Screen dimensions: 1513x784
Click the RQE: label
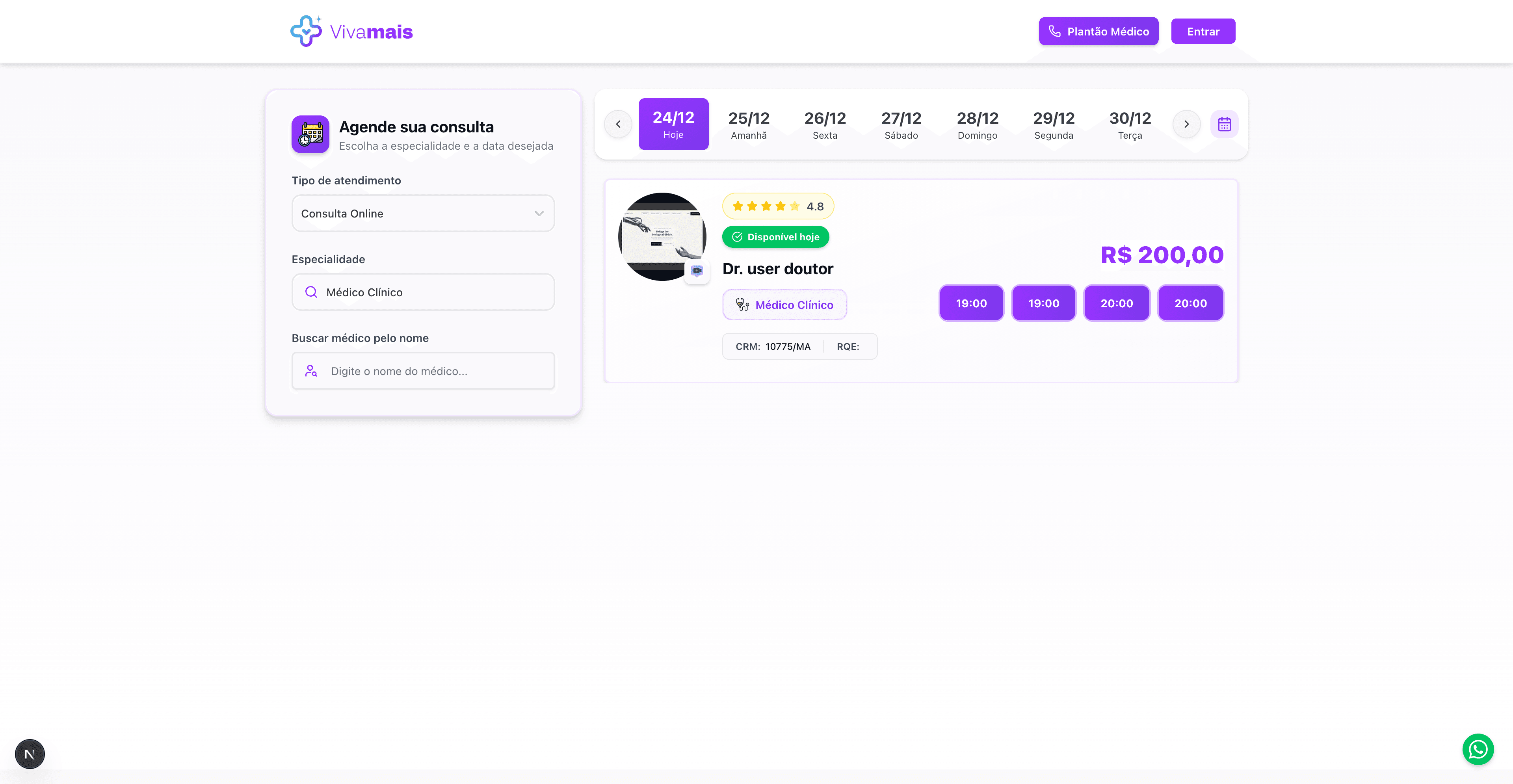click(x=848, y=346)
